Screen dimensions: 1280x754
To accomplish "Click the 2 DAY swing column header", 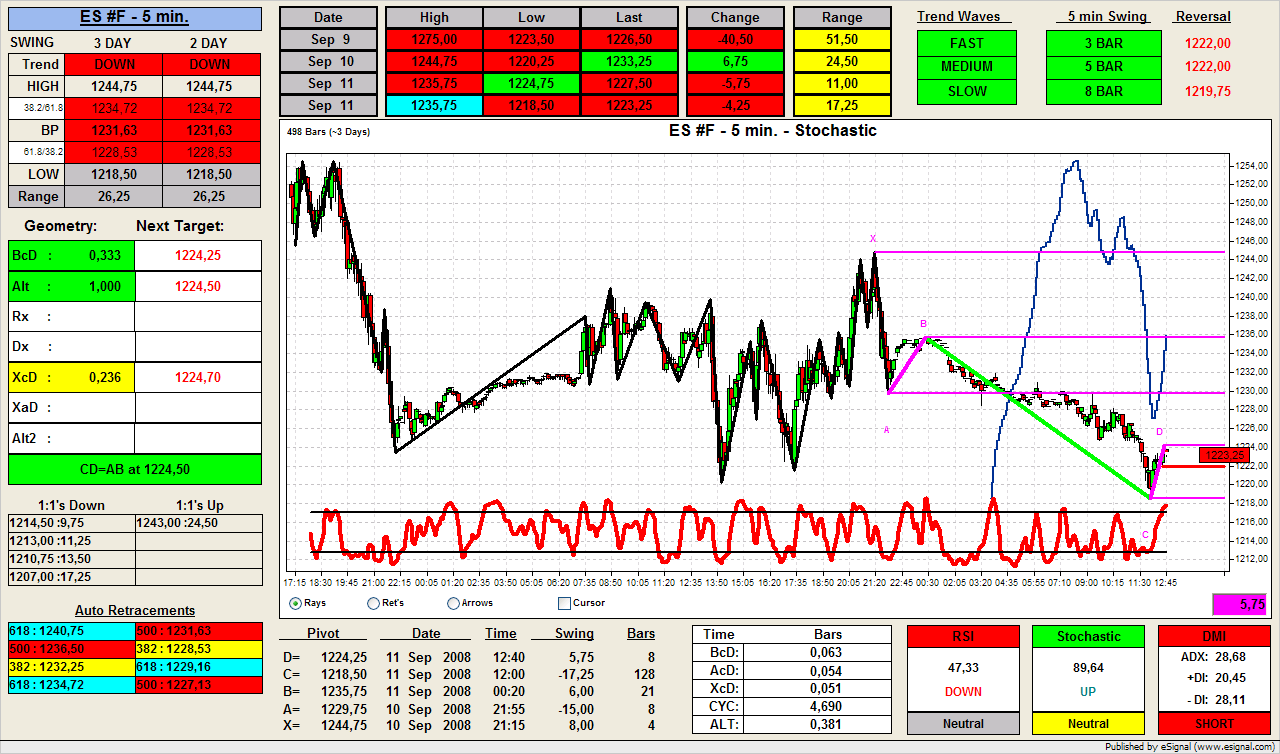I will tap(208, 42).
